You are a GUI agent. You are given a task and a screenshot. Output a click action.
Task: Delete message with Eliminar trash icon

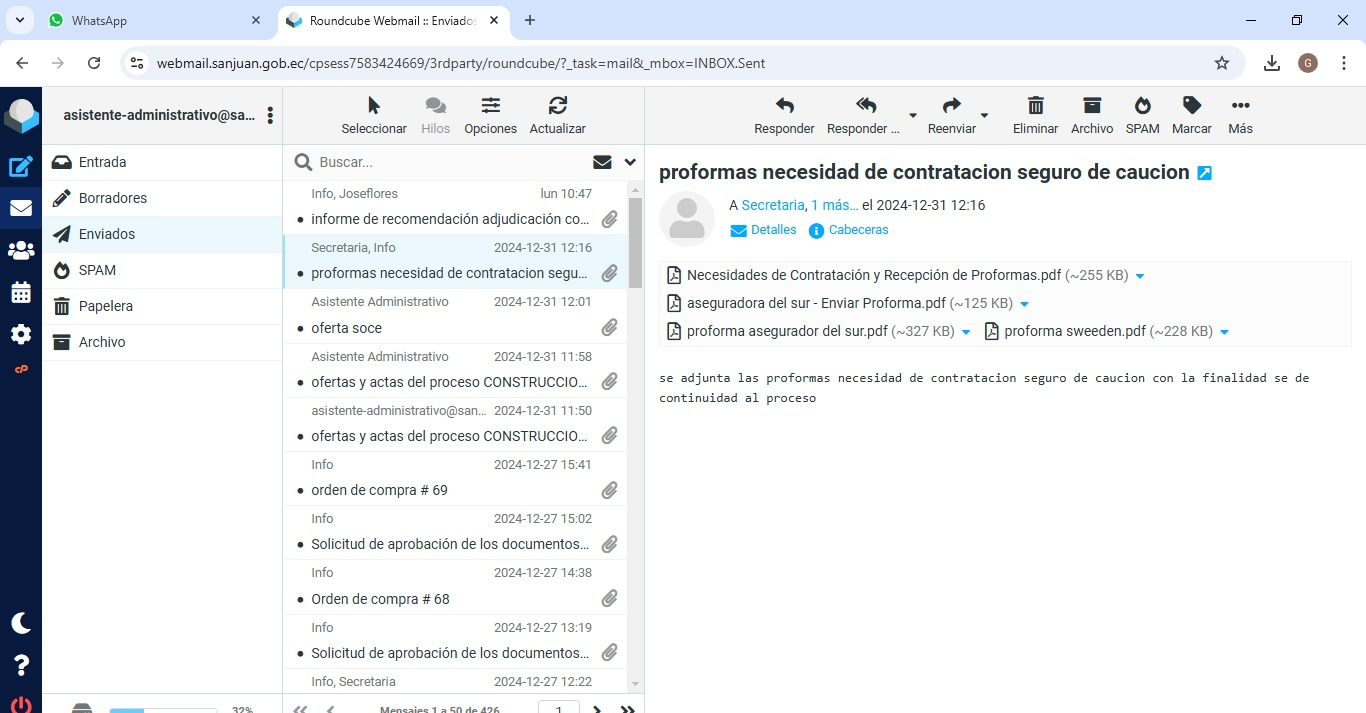tap(1035, 106)
